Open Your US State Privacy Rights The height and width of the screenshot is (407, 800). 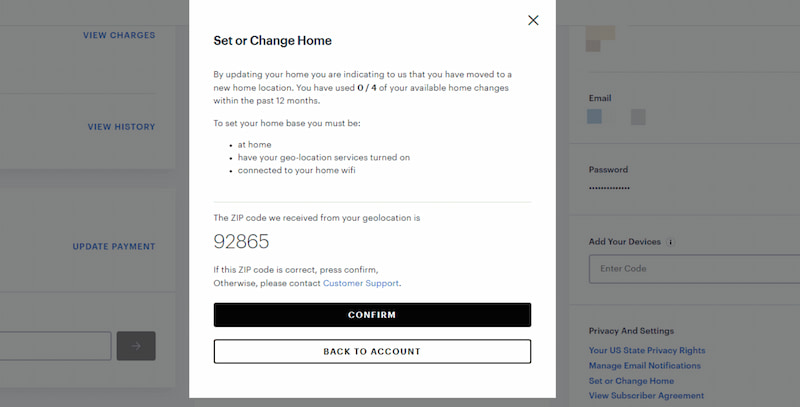click(647, 350)
